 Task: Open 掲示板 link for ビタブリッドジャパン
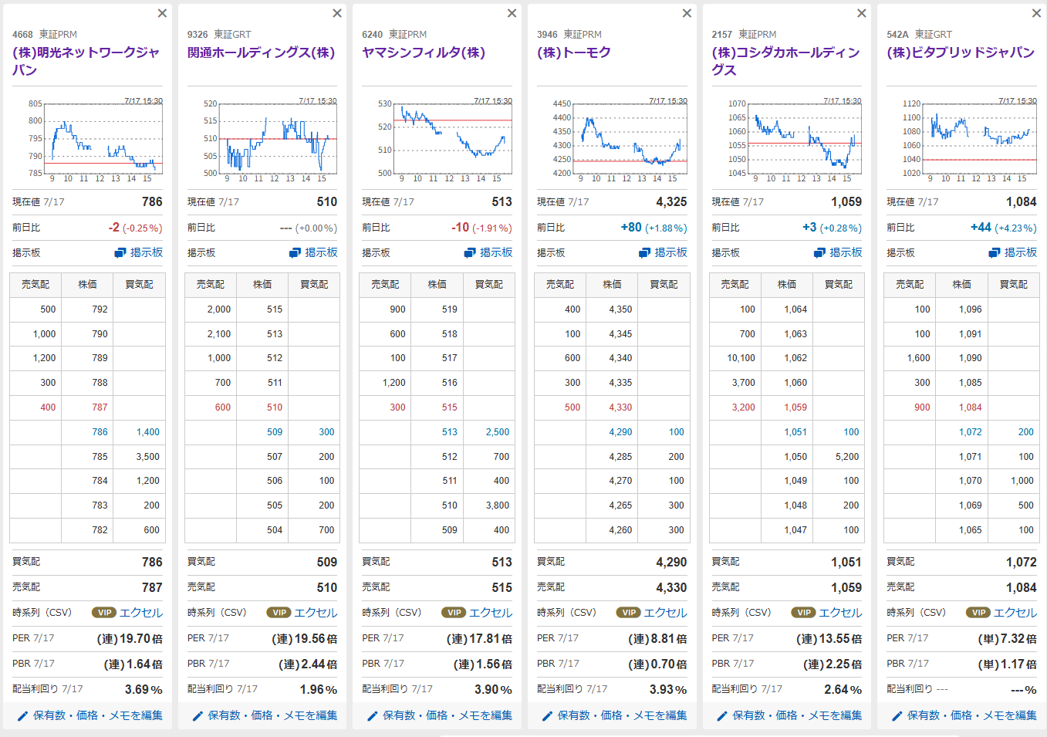click(1013, 252)
